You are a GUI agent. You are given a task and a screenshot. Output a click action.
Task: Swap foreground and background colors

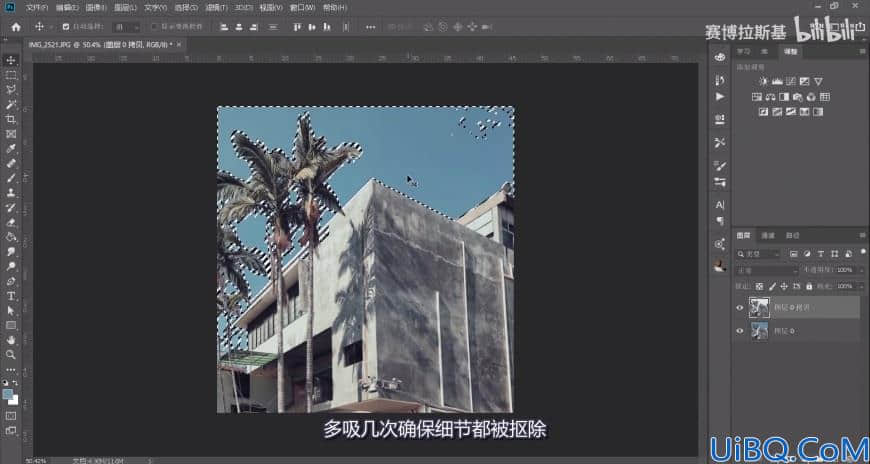[15, 383]
